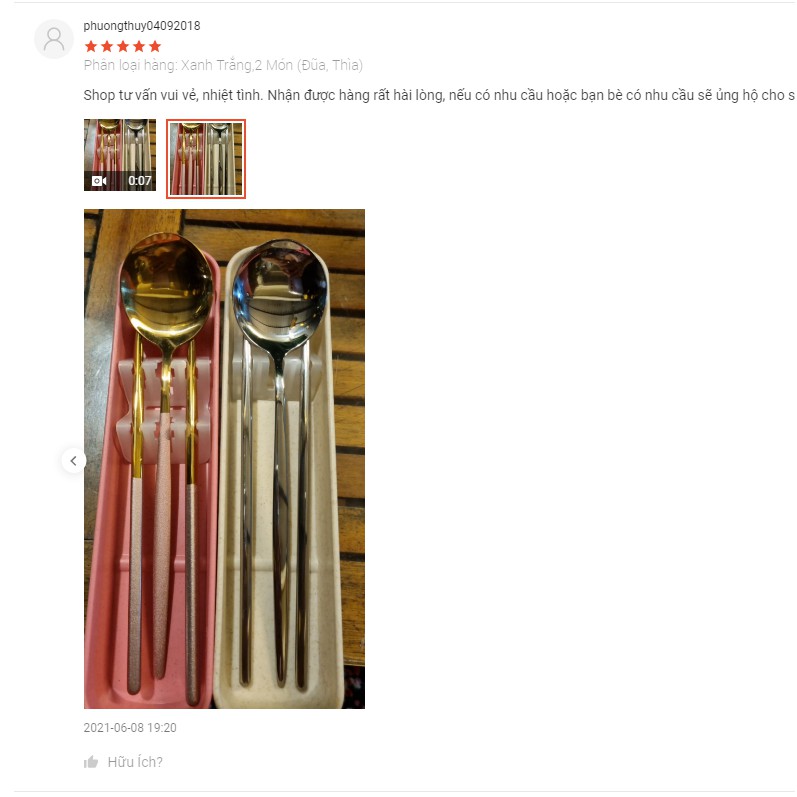The image size is (797, 797).
Task: Play the 0:07 review video thumbnail
Action: (x=120, y=155)
